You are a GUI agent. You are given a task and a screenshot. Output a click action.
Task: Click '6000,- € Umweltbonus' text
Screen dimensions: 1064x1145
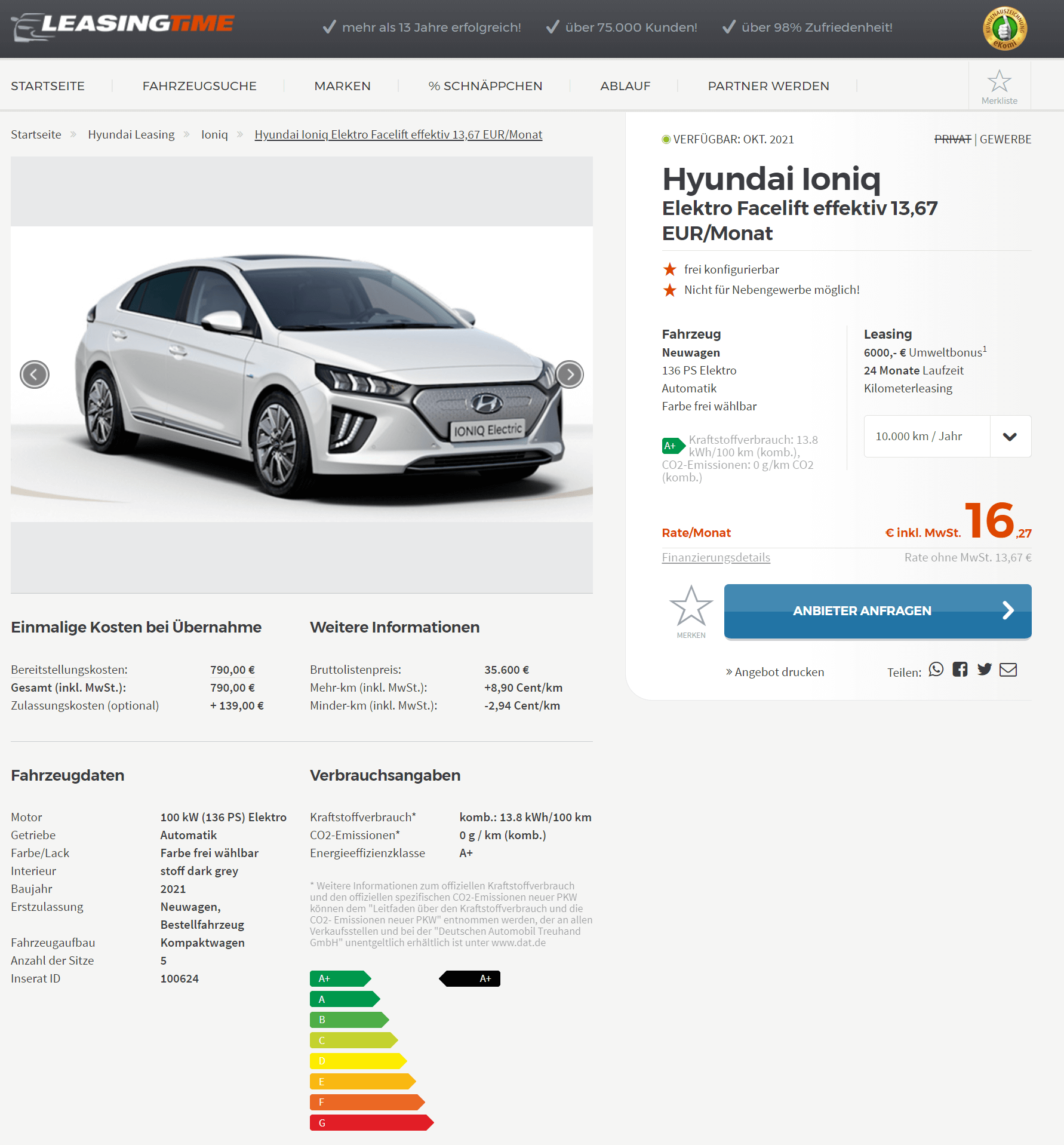click(x=925, y=352)
